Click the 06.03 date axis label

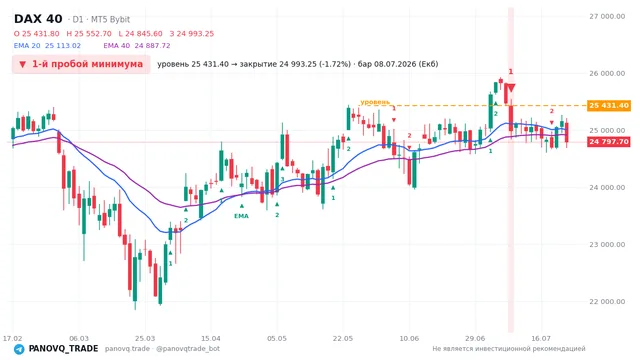[79, 338]
